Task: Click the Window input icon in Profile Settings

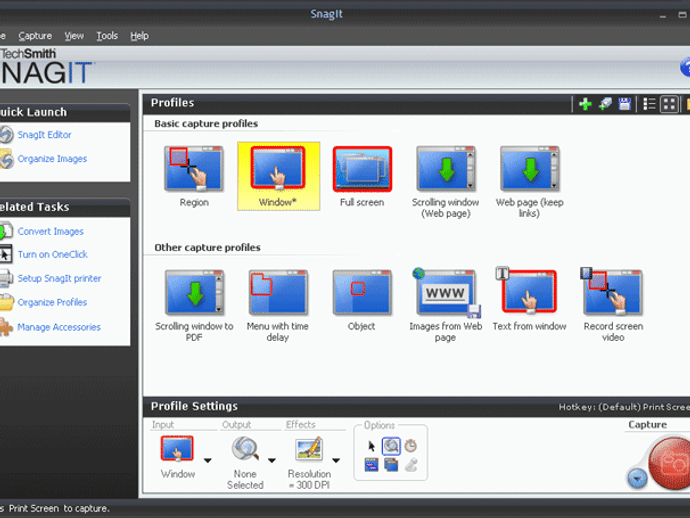Action: pyautogui.click(x=177, y=448)
